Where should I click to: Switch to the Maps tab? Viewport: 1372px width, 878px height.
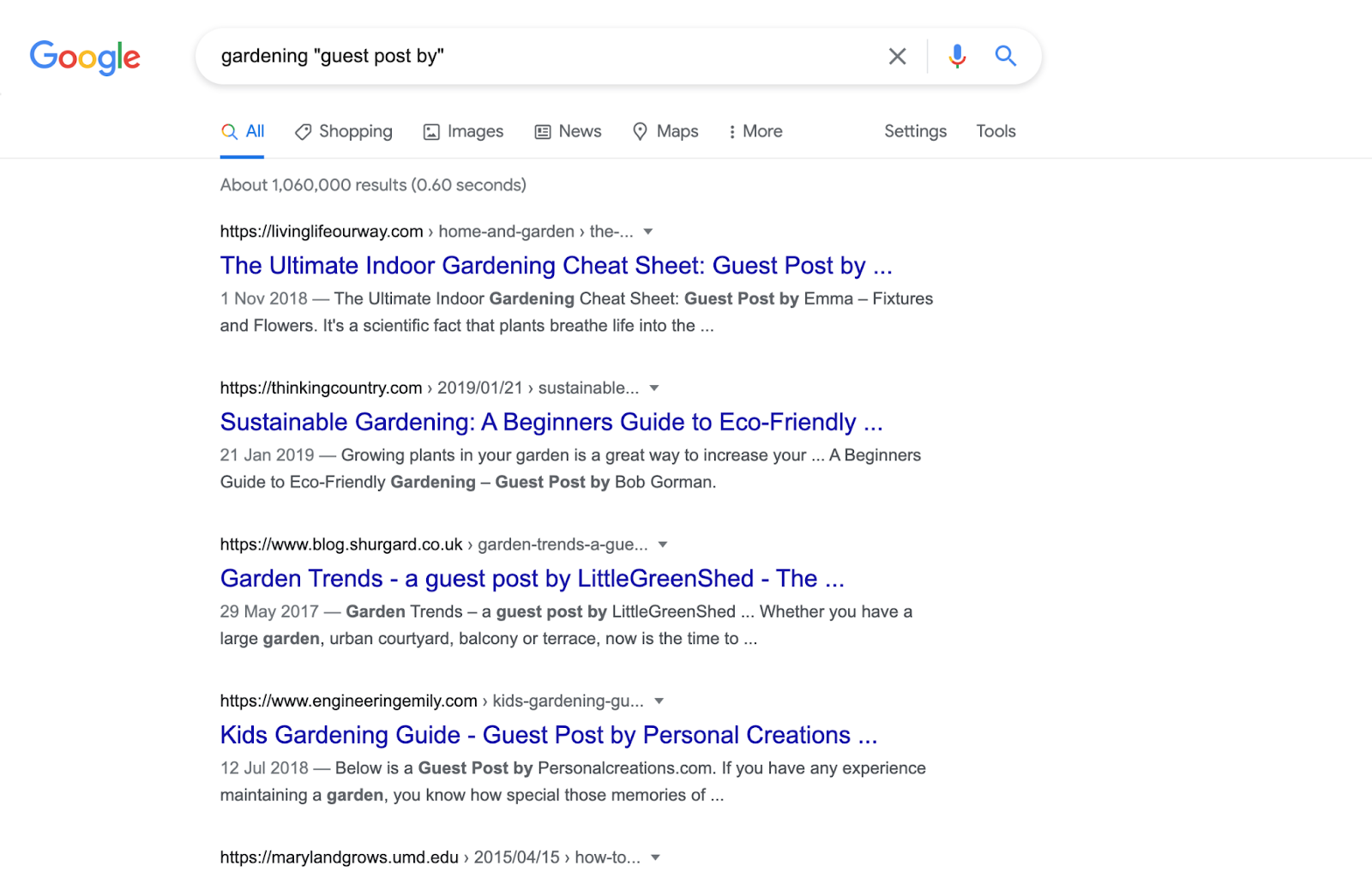665,131
